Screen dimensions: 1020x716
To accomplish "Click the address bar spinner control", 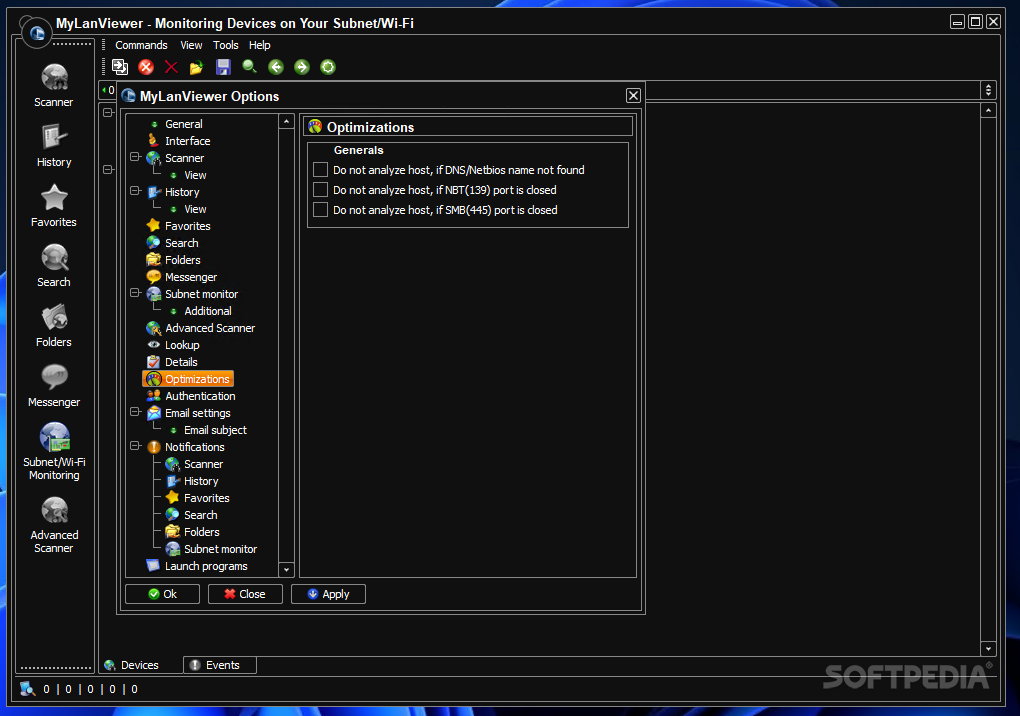I will [x=988, y=90].
